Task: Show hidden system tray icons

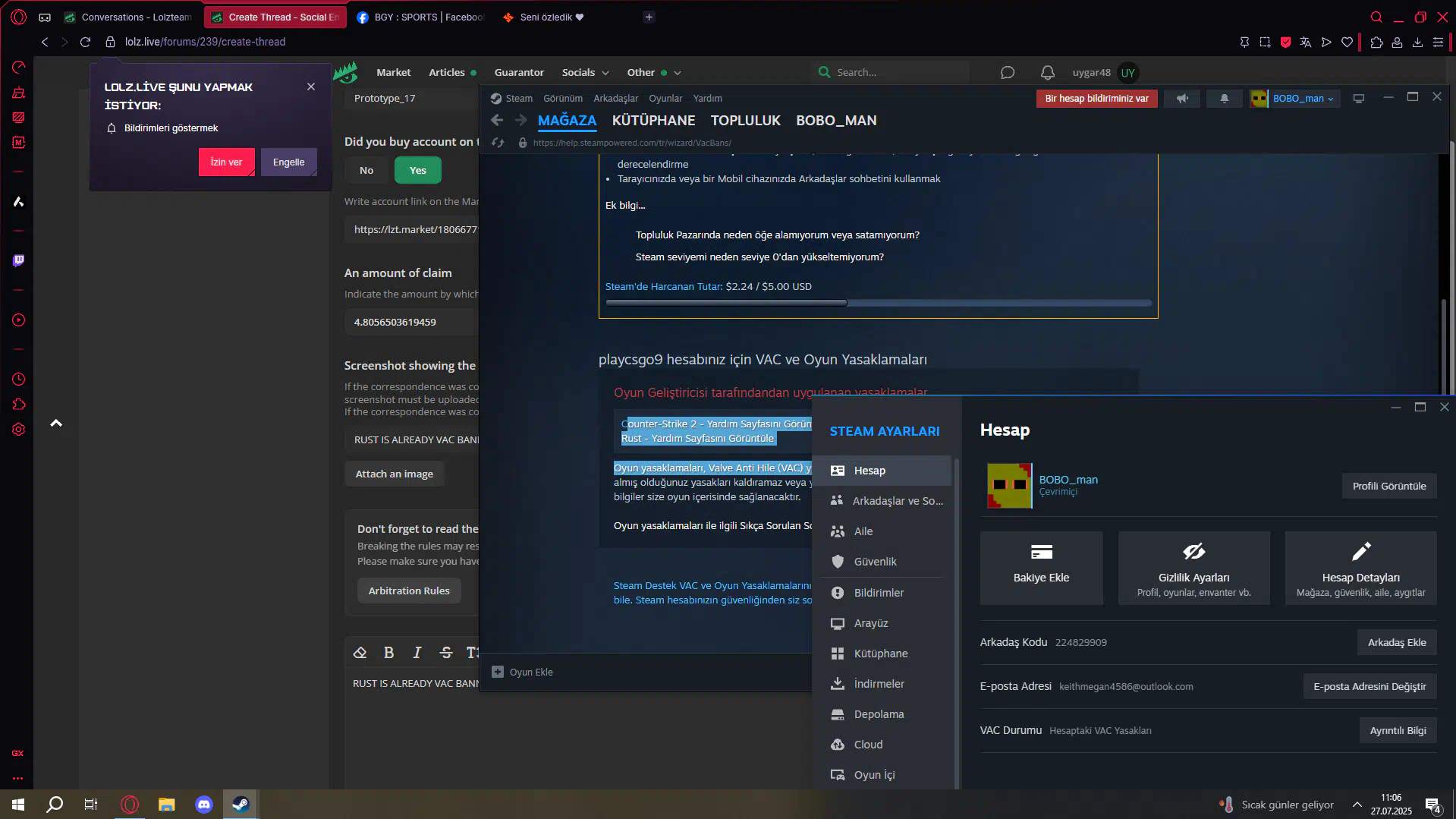Action: click(1357, 805)
